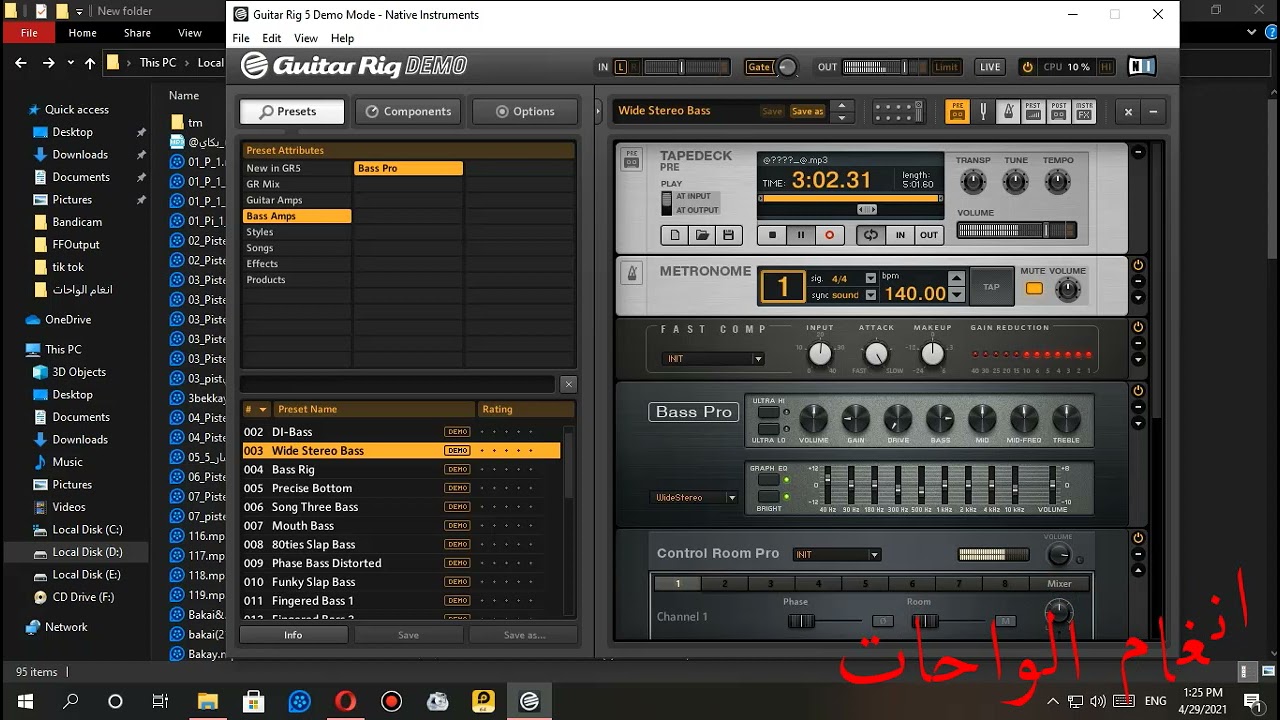The height and width of the screenshot is (720, 1280).
Task: Open the metronome time signature dropdown
Action: [x=870, y=278]
